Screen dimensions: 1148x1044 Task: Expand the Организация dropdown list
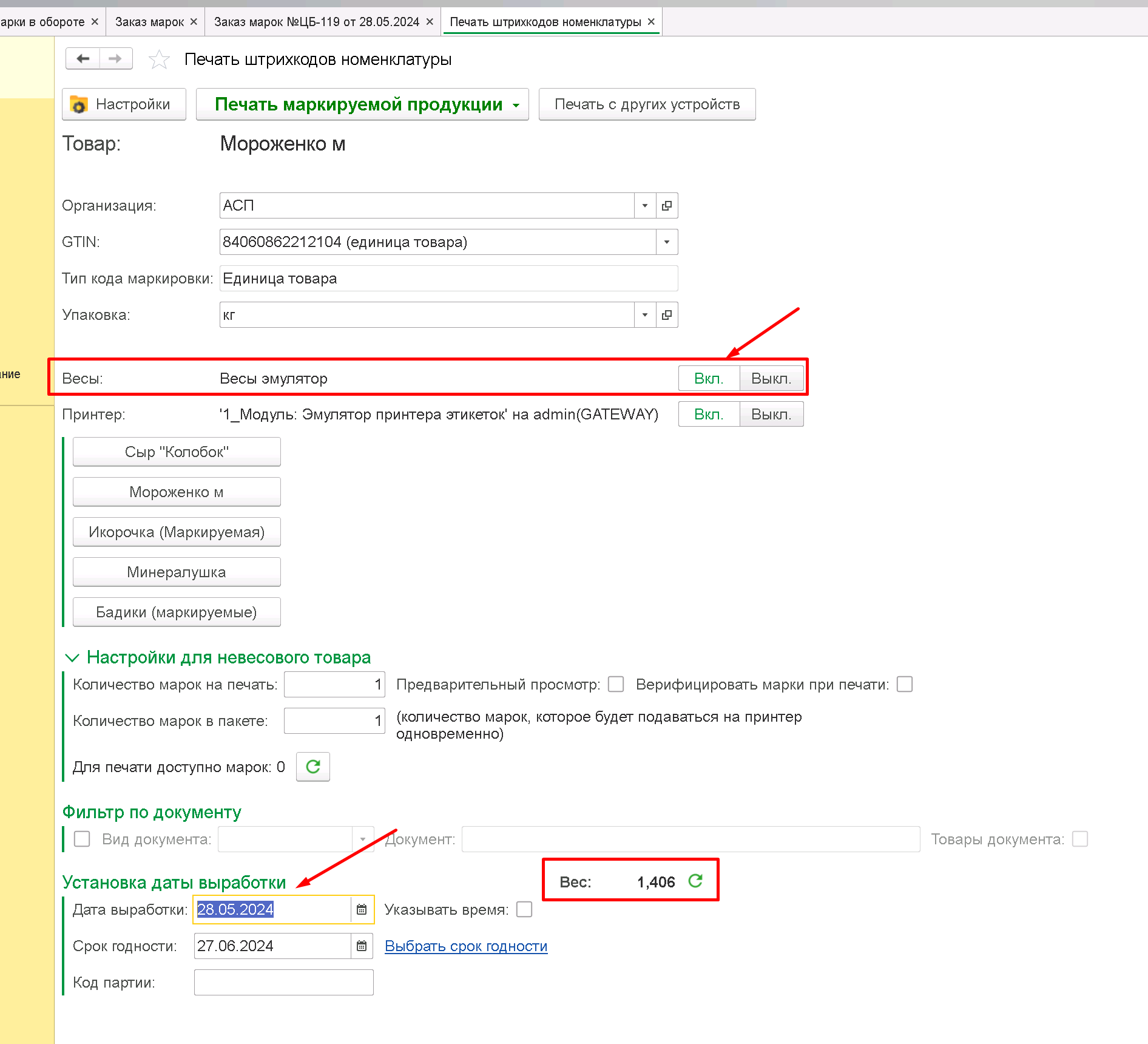coord(645,206)
